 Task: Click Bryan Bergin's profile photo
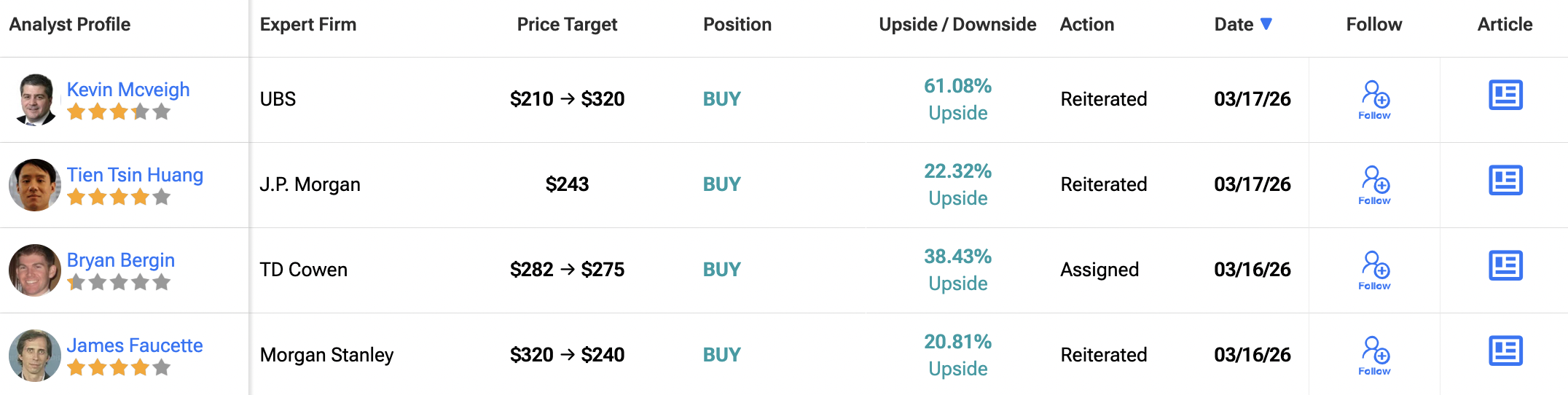click(x=35, y=270)
